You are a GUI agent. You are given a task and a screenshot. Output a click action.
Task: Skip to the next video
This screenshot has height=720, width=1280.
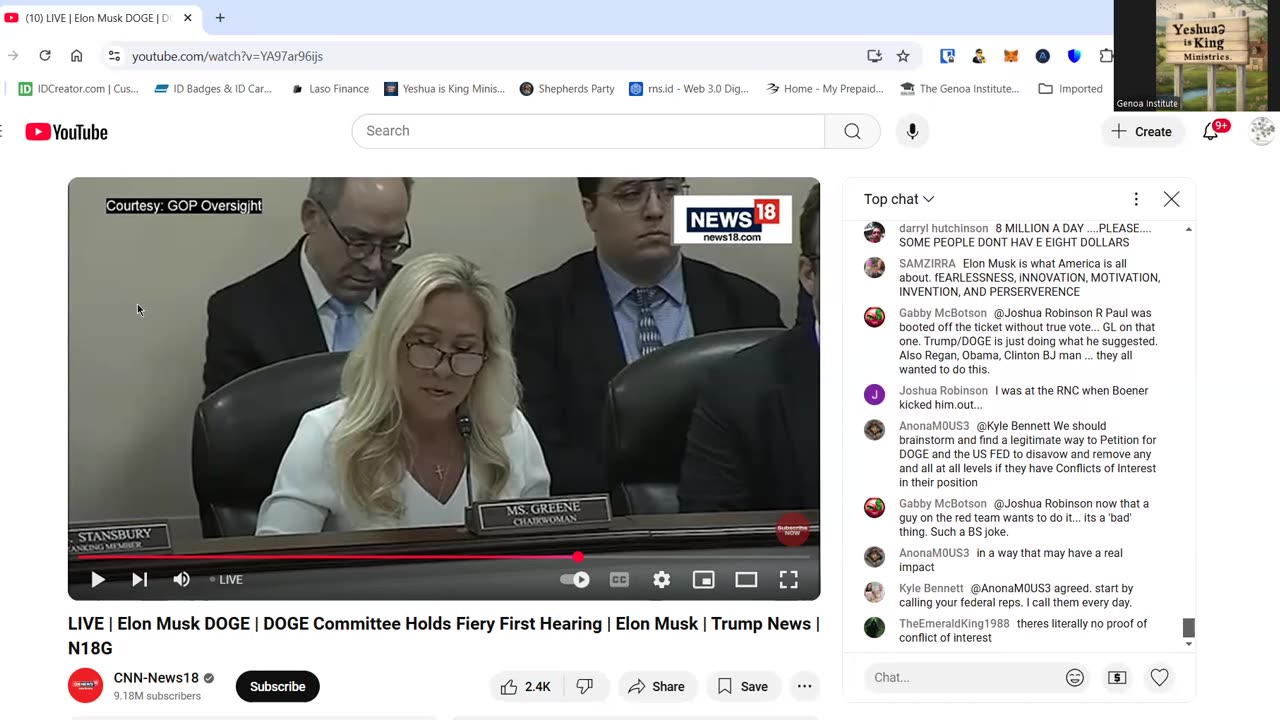click(139, 579)
